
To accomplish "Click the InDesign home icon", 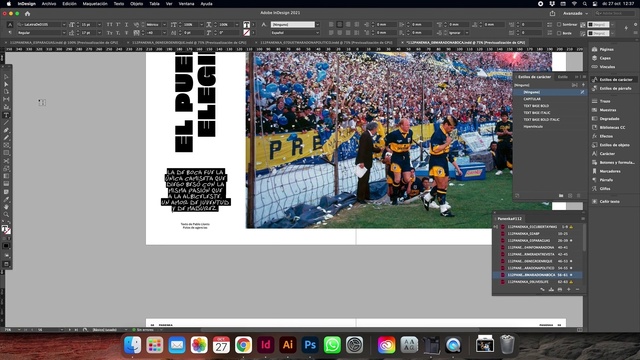I will (x=27, y=13).
